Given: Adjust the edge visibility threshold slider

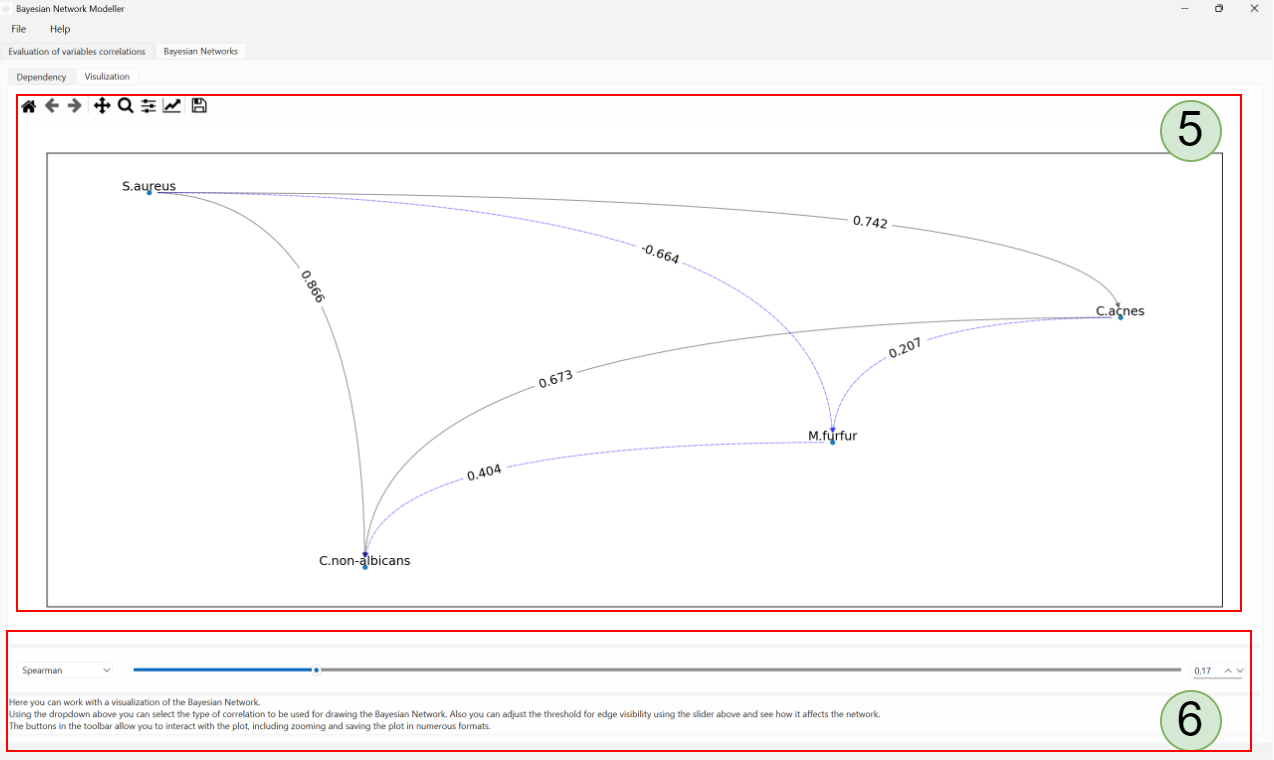Looking at the screenshot, I should tap(317, 670).
